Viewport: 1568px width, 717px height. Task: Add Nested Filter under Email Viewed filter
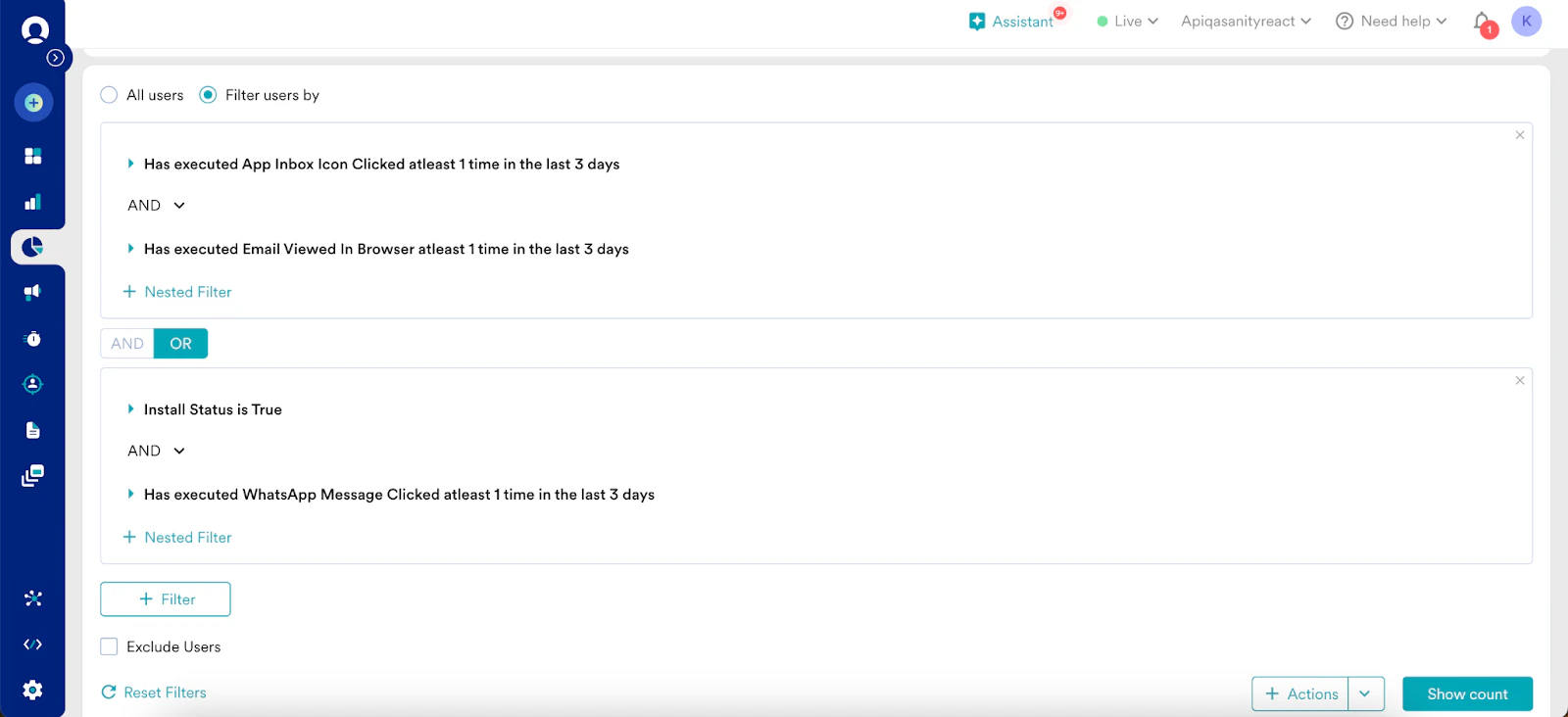pyautogui.click(x=177, y=292)
